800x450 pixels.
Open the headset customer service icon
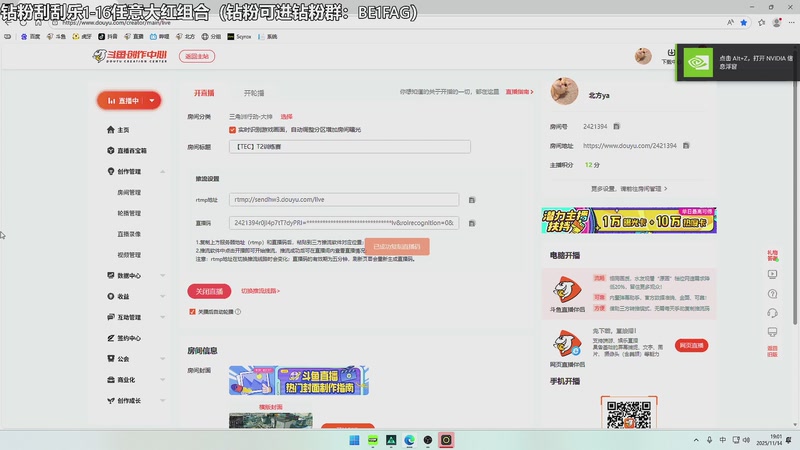pos(772,313)
